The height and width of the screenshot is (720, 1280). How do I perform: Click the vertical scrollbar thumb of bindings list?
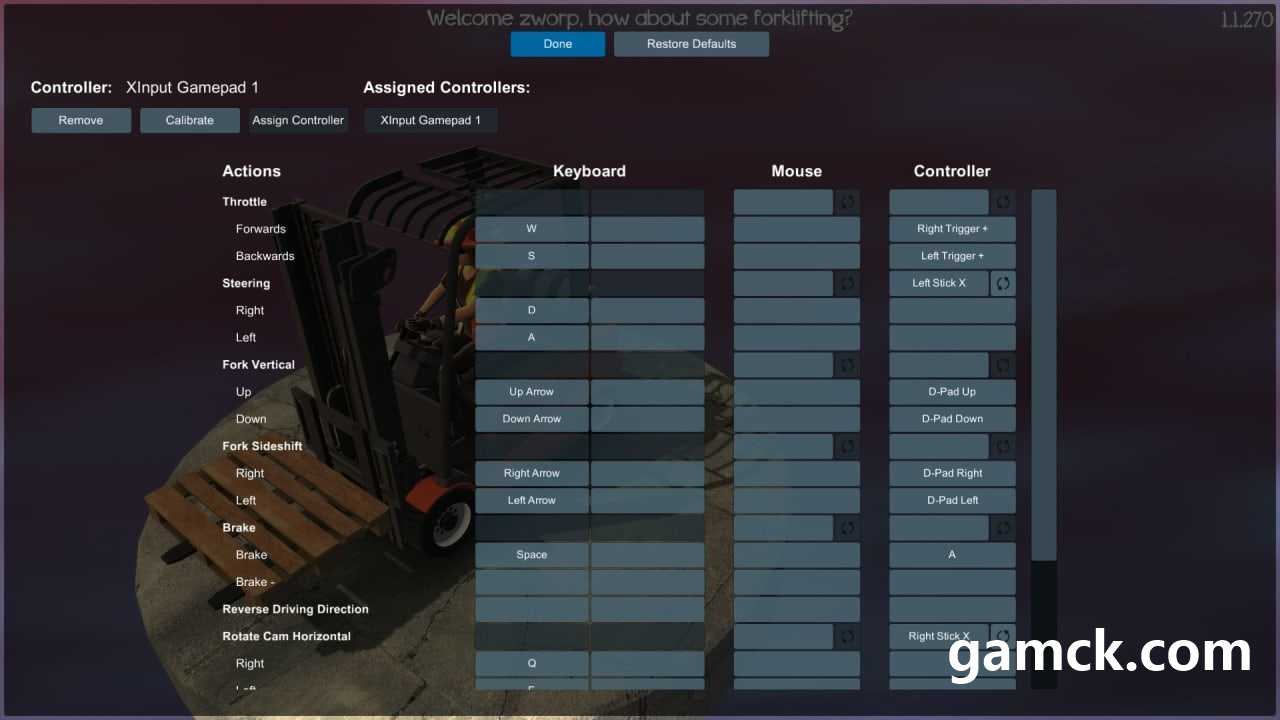[x=1043, y=375]
